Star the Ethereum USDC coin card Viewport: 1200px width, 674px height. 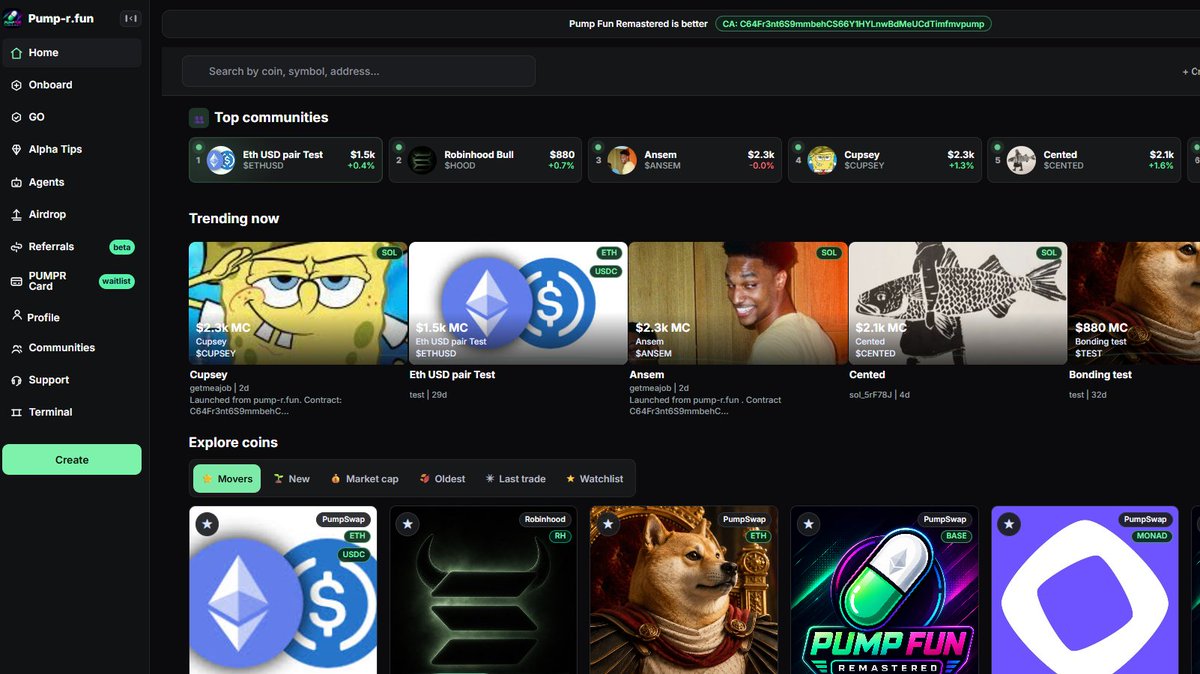point(207,524)
